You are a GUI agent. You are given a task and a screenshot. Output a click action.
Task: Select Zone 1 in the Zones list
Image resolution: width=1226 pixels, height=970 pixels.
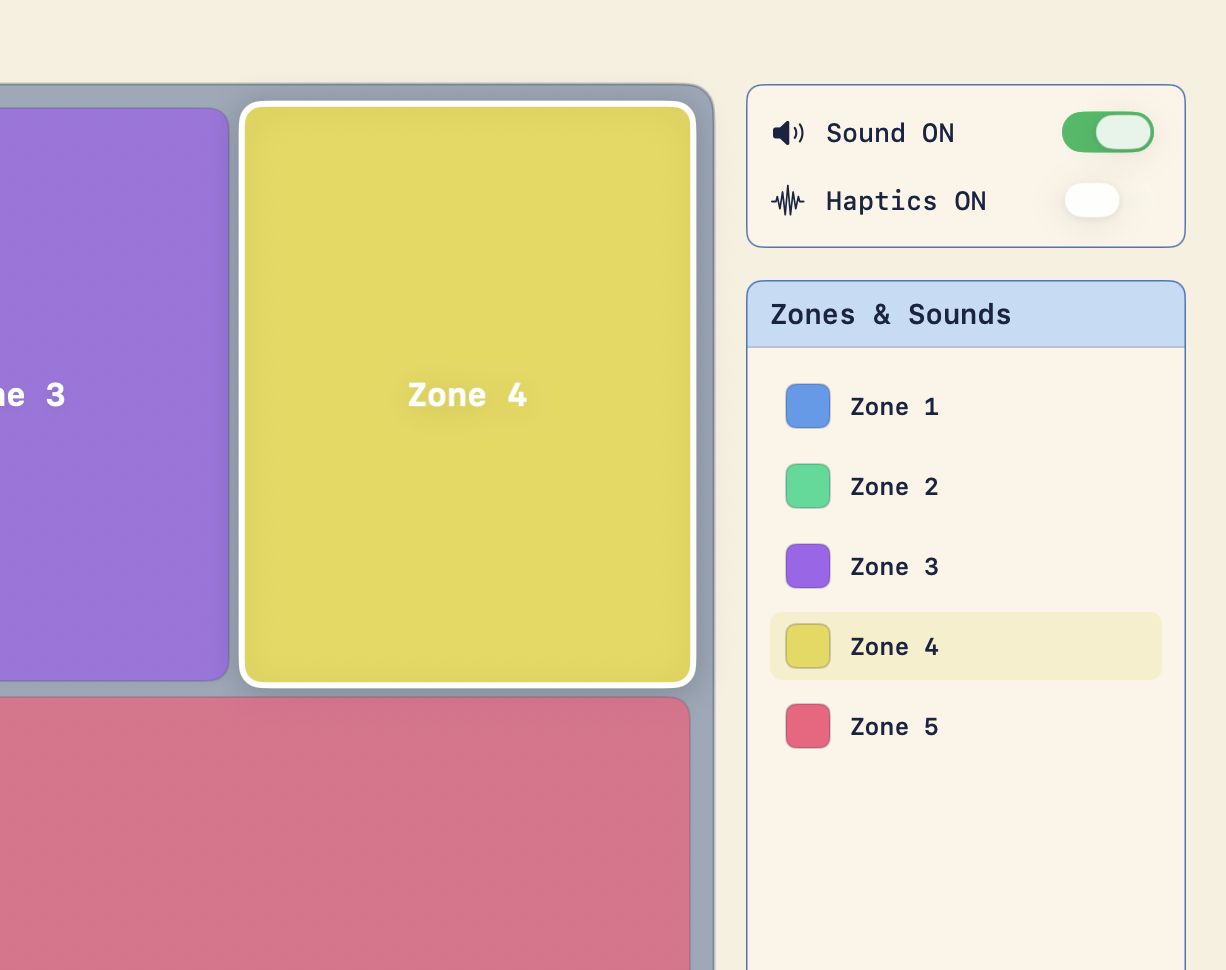click(966, 406)
